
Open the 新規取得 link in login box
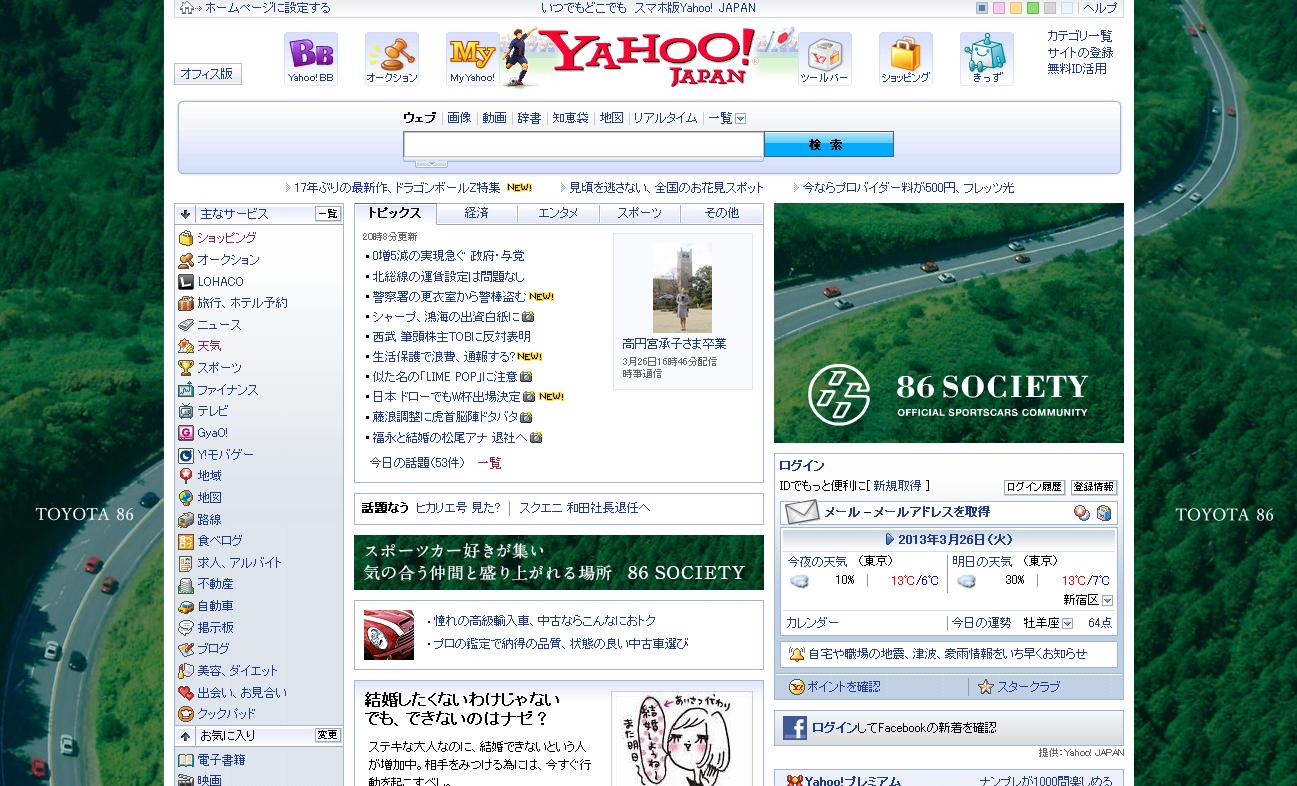point(897,486)
